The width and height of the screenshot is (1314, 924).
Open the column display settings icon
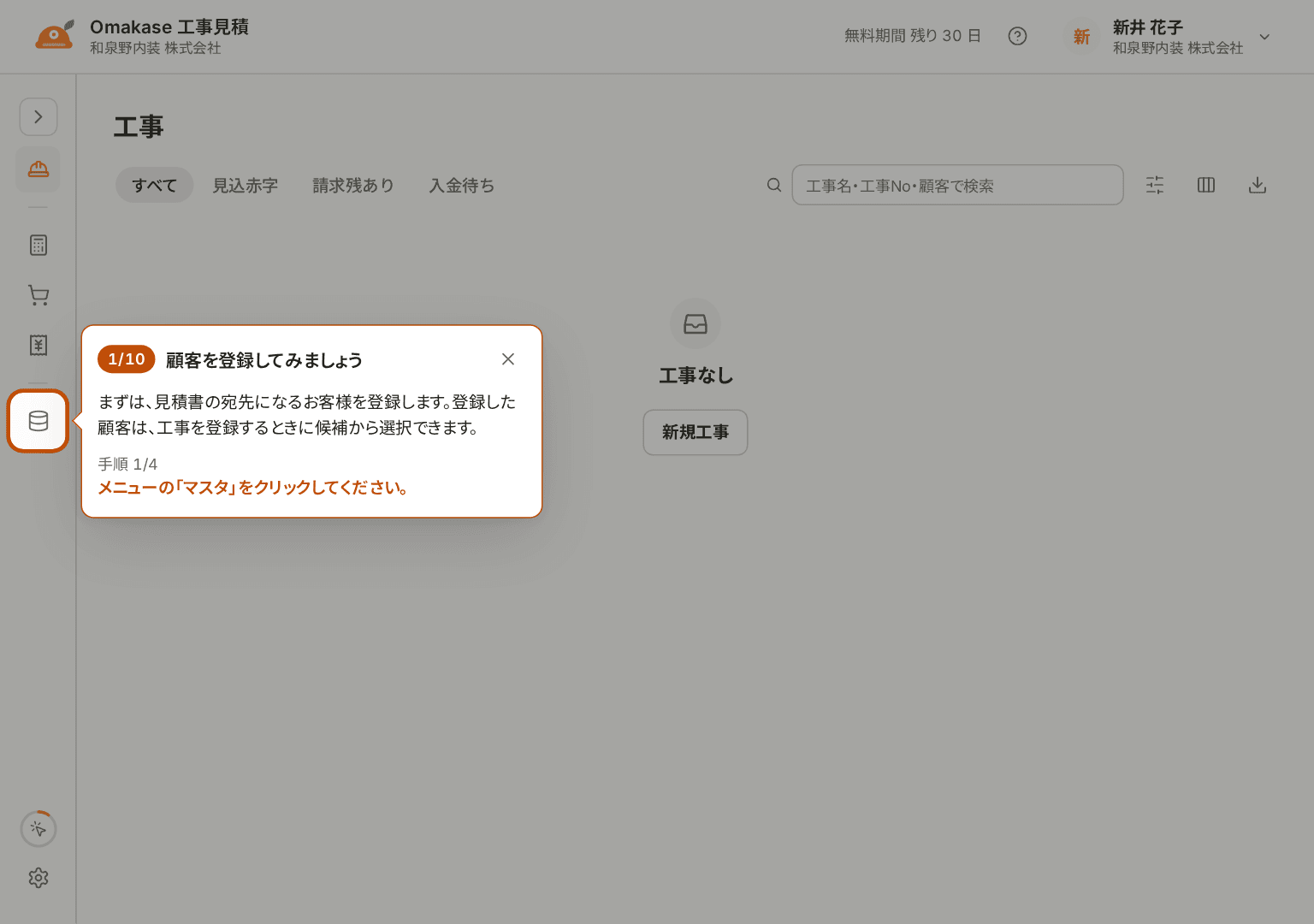click(1206, 185)
